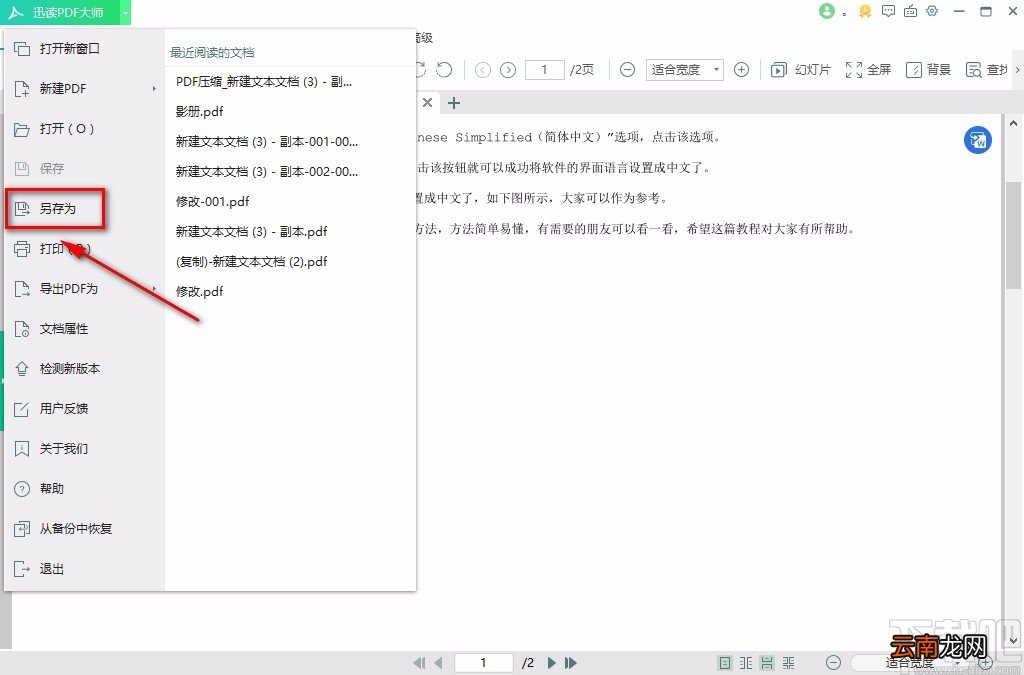
Task: Click the new PDF page icon
Action: [x=22, y=89]
